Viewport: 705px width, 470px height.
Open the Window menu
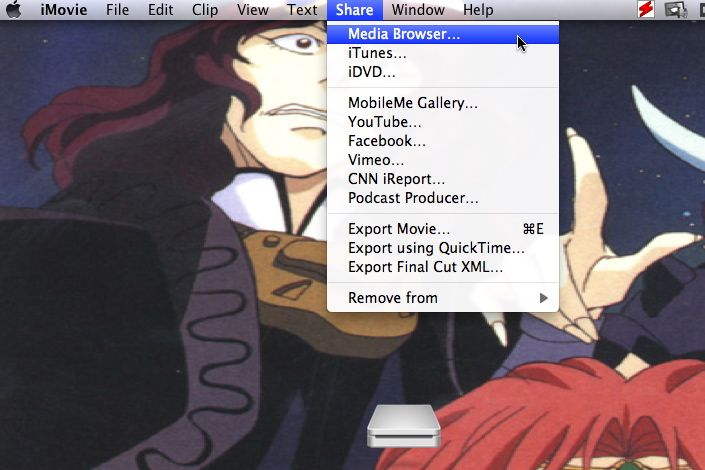coord(418,9)
